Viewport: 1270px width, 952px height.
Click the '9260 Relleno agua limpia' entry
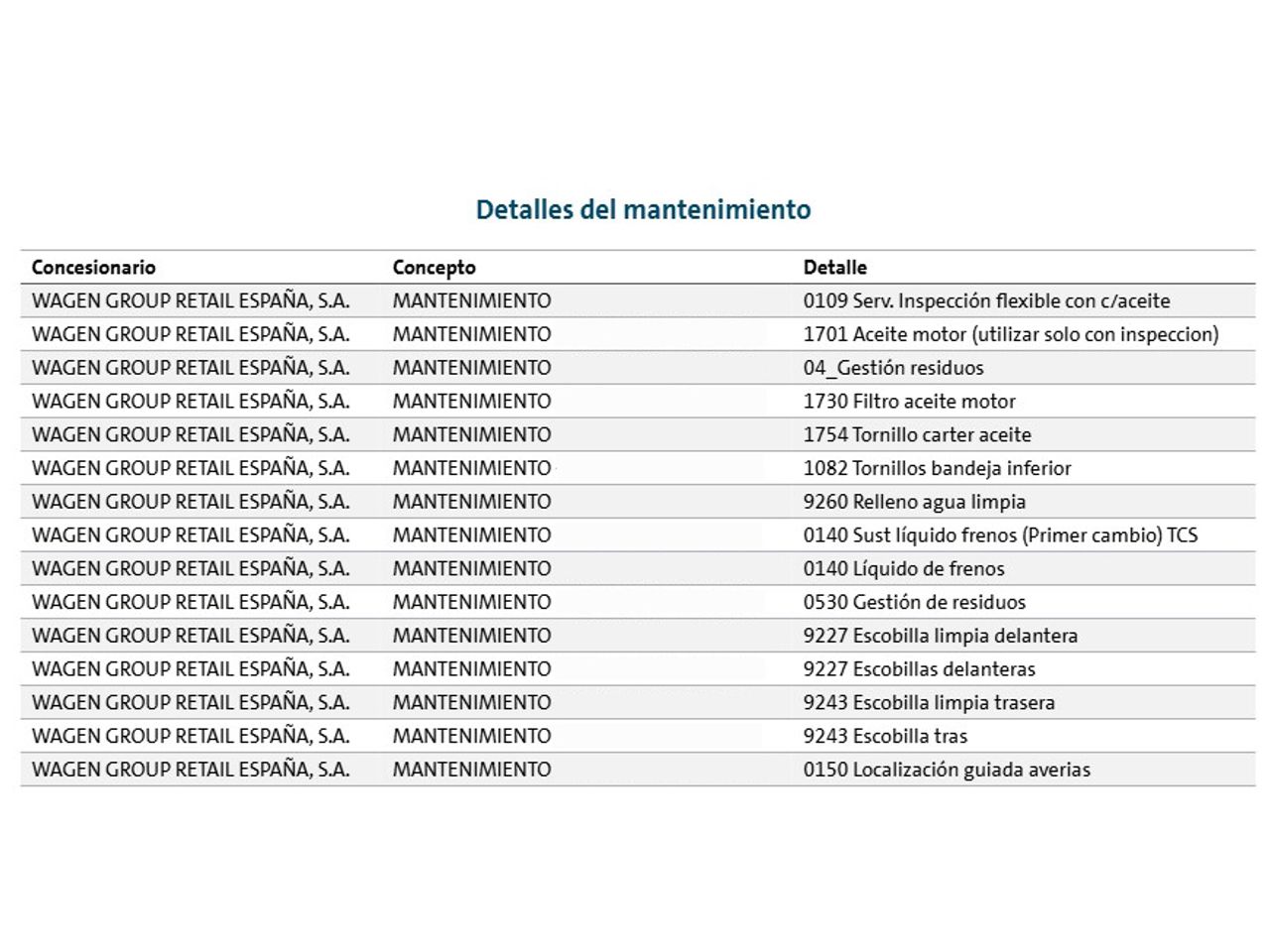[914, 502]
